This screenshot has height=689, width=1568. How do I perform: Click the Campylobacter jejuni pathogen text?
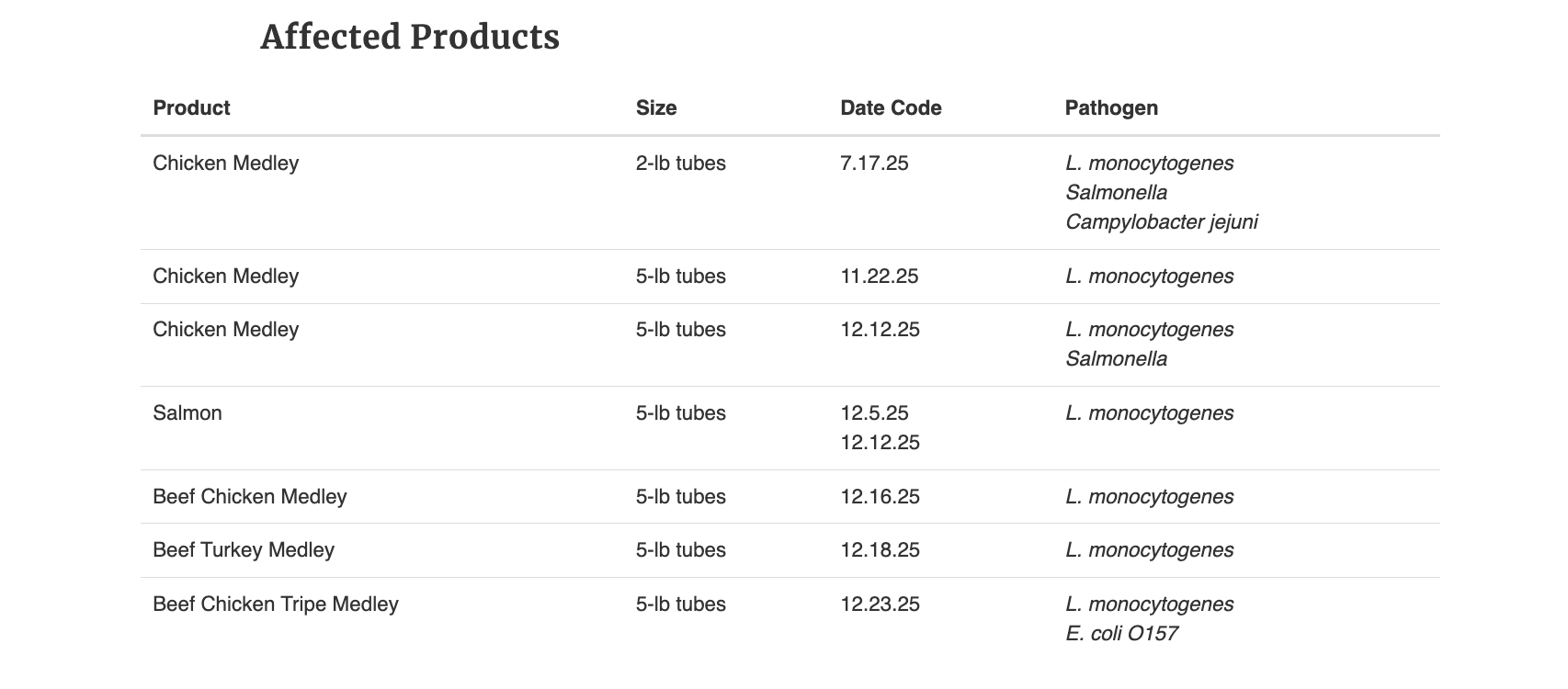1161,221
